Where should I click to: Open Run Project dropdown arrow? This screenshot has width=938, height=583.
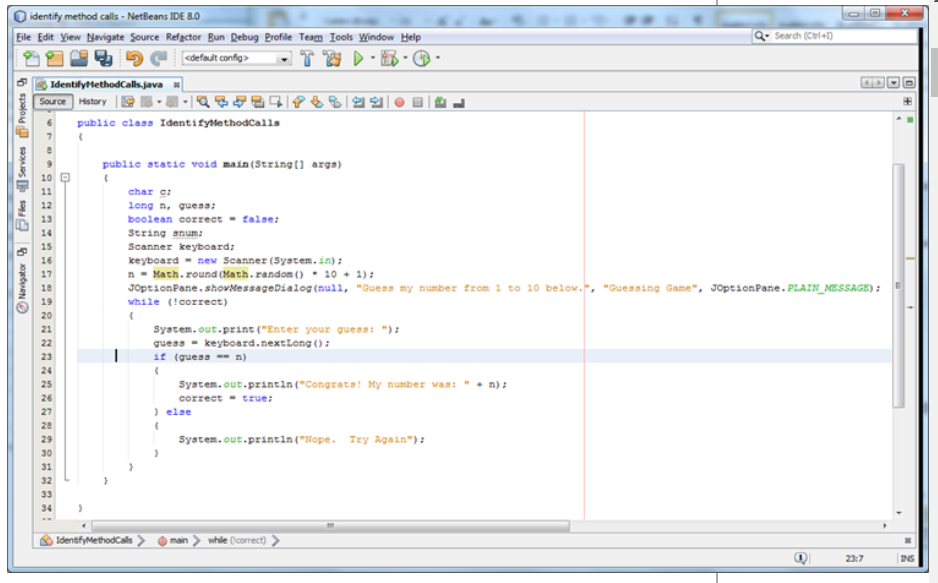click(372, 59)
